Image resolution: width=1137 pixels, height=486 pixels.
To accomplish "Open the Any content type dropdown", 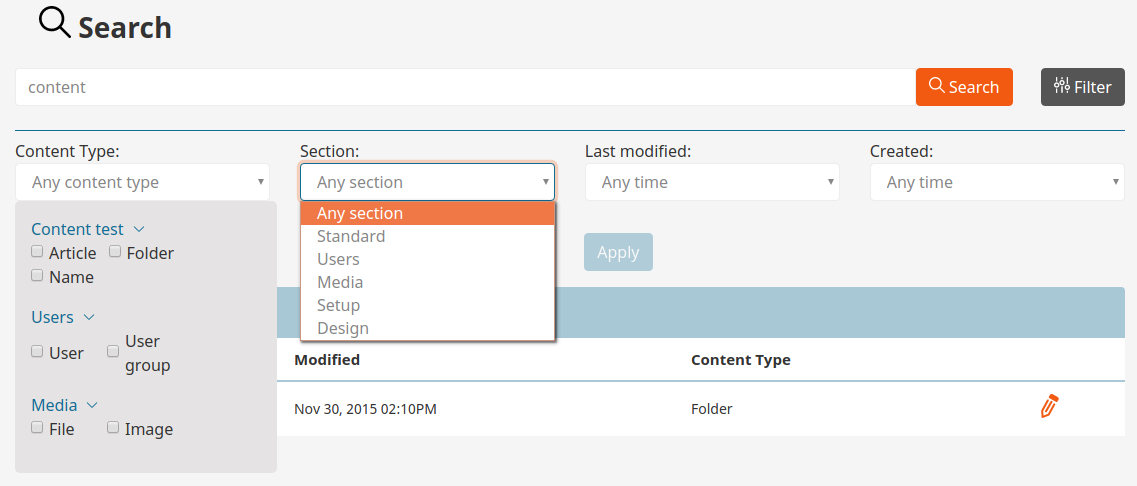I will (142, 182).
